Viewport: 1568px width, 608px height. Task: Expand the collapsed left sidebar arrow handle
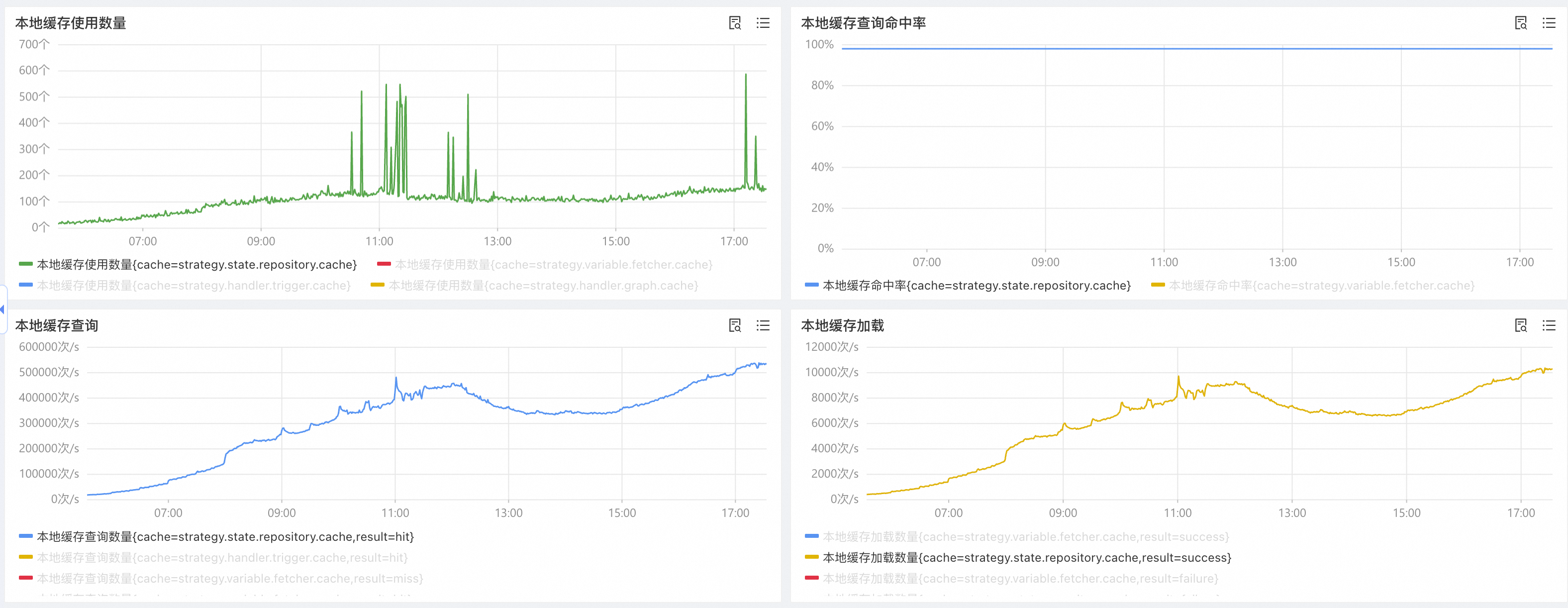tap(2, 309)
